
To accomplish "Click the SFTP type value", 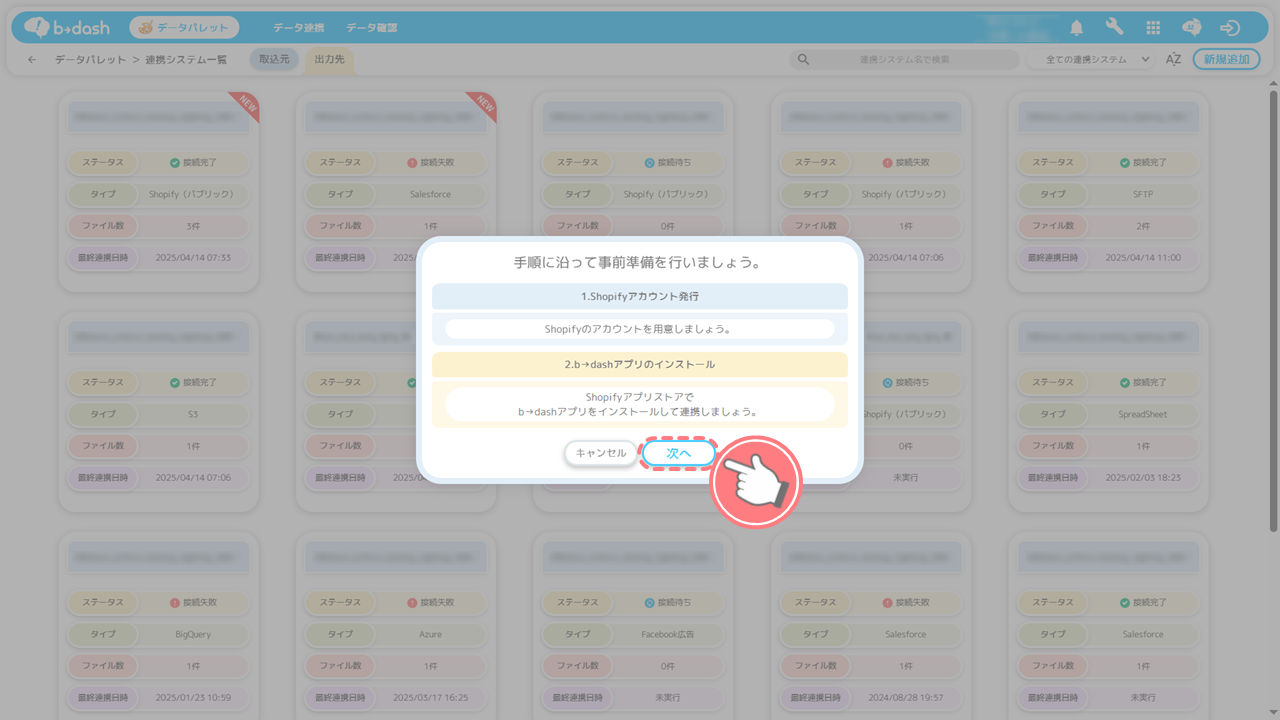I will pos(1142,194).
